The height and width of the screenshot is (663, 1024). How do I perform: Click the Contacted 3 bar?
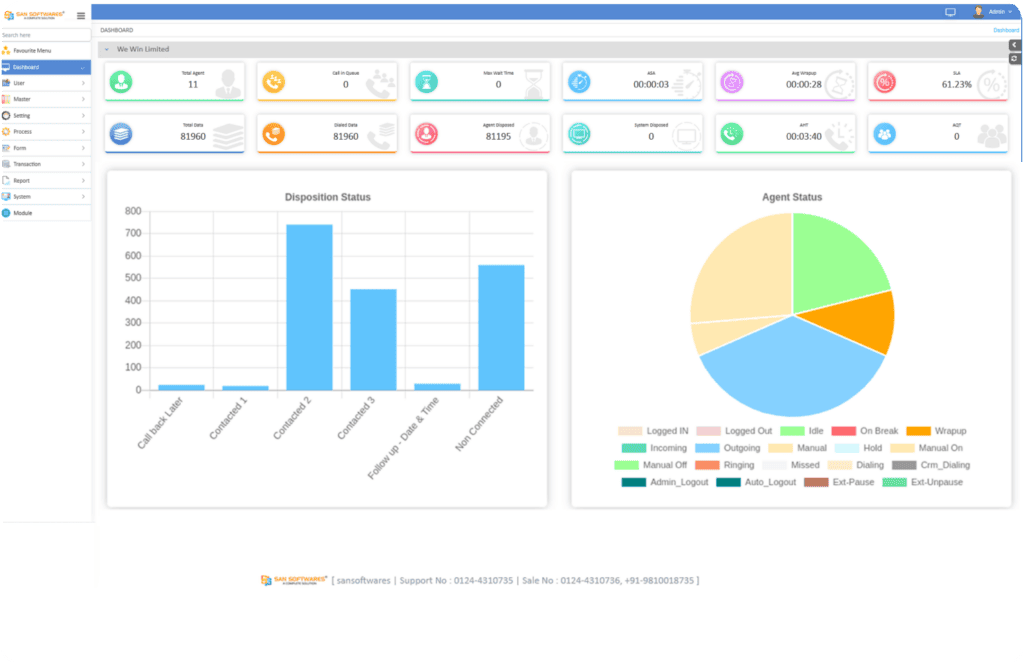coord(374,340)
